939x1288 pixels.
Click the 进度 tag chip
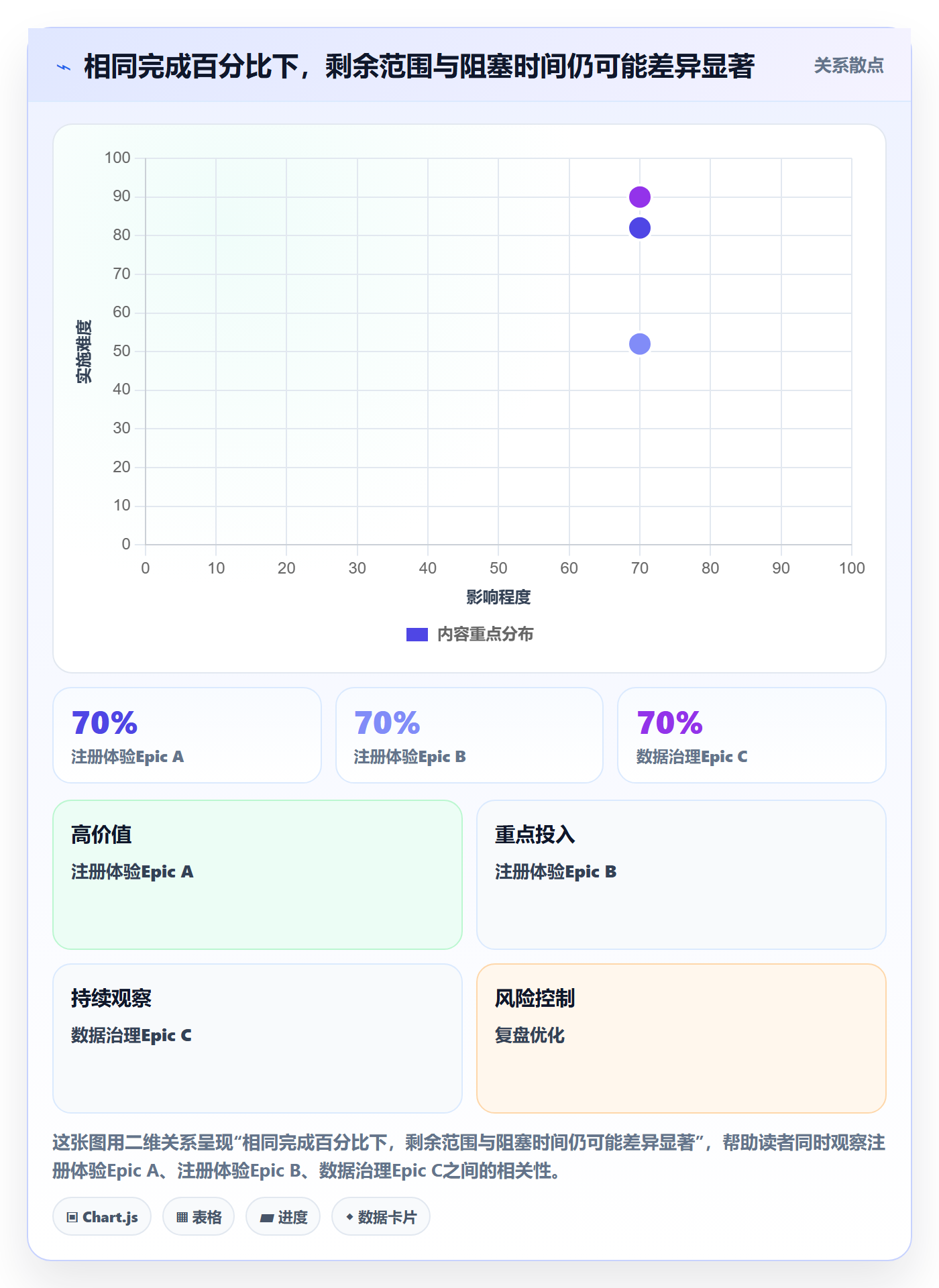click(x=283, y=1216)
